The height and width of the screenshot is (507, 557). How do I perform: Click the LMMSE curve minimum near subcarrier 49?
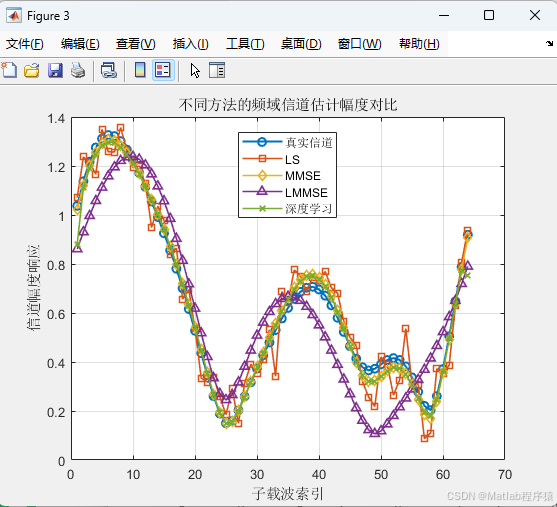point(375,432)
